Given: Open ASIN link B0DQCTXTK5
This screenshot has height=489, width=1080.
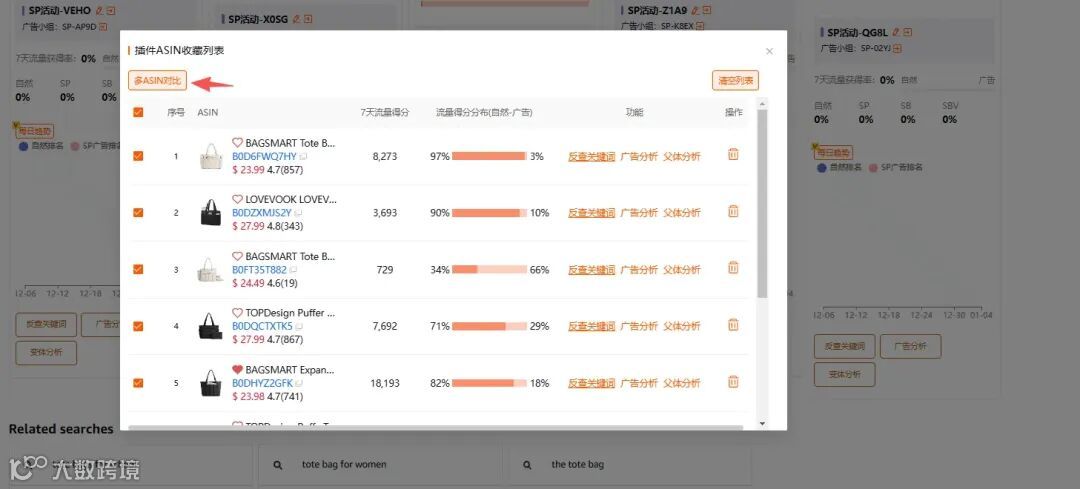Looking at the screenshot, I should click(262, 326).
